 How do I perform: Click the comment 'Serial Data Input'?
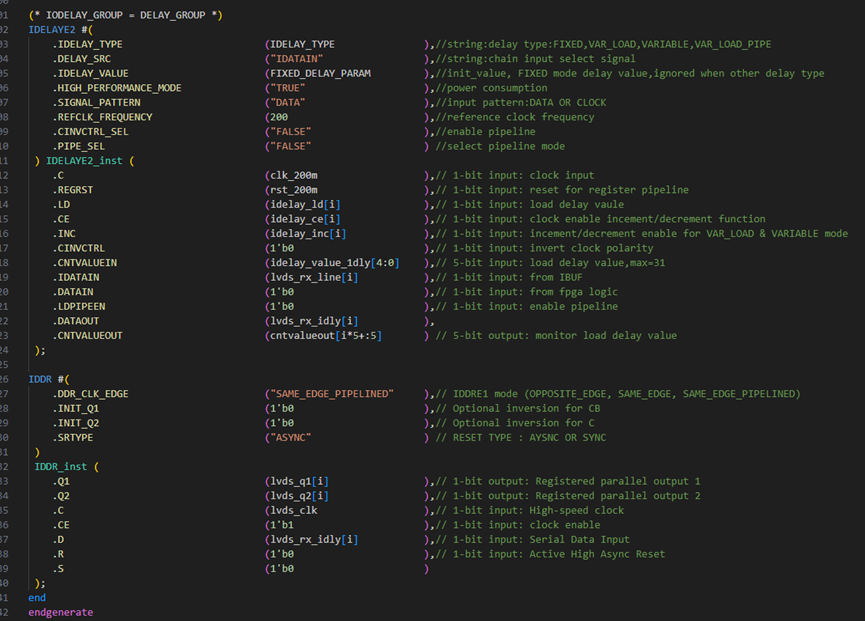(579, 540)
